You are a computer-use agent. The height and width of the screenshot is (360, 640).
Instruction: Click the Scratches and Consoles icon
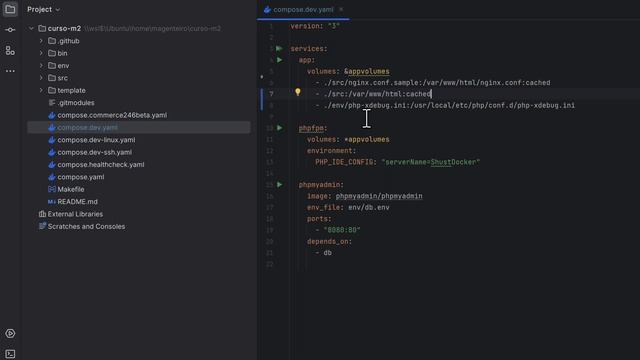pos(42,226)
